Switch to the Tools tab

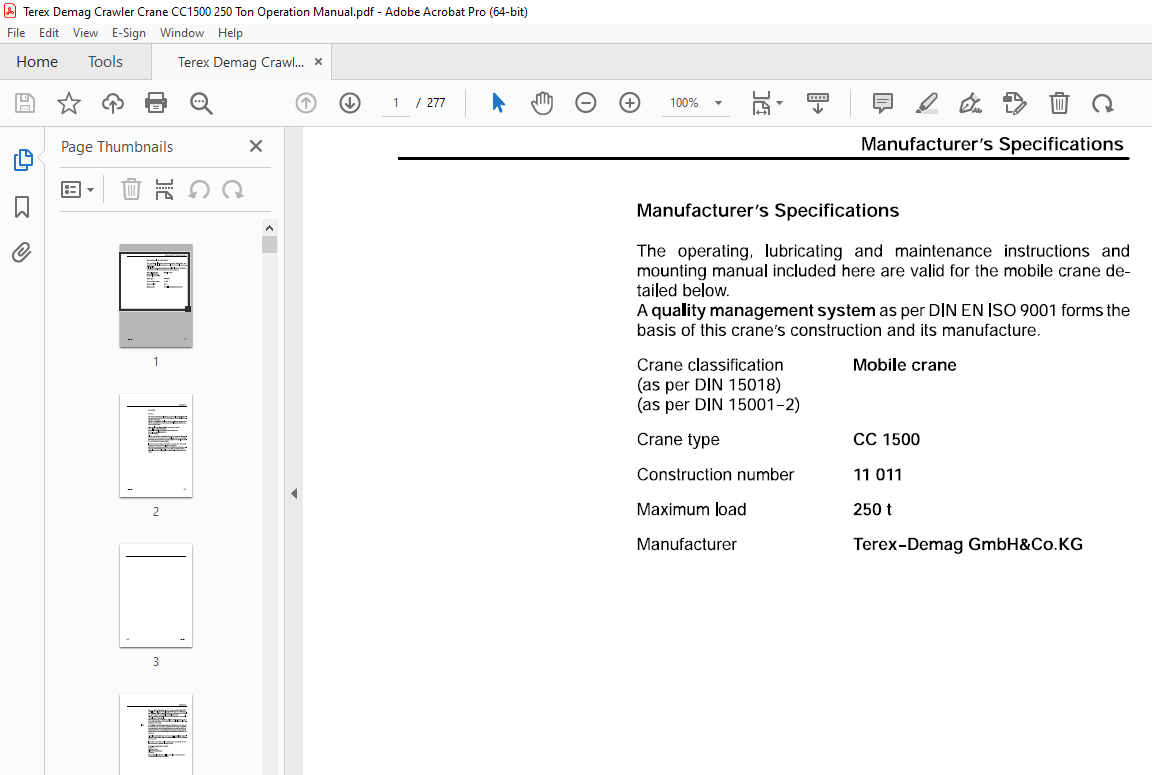[x=105, y=62]
